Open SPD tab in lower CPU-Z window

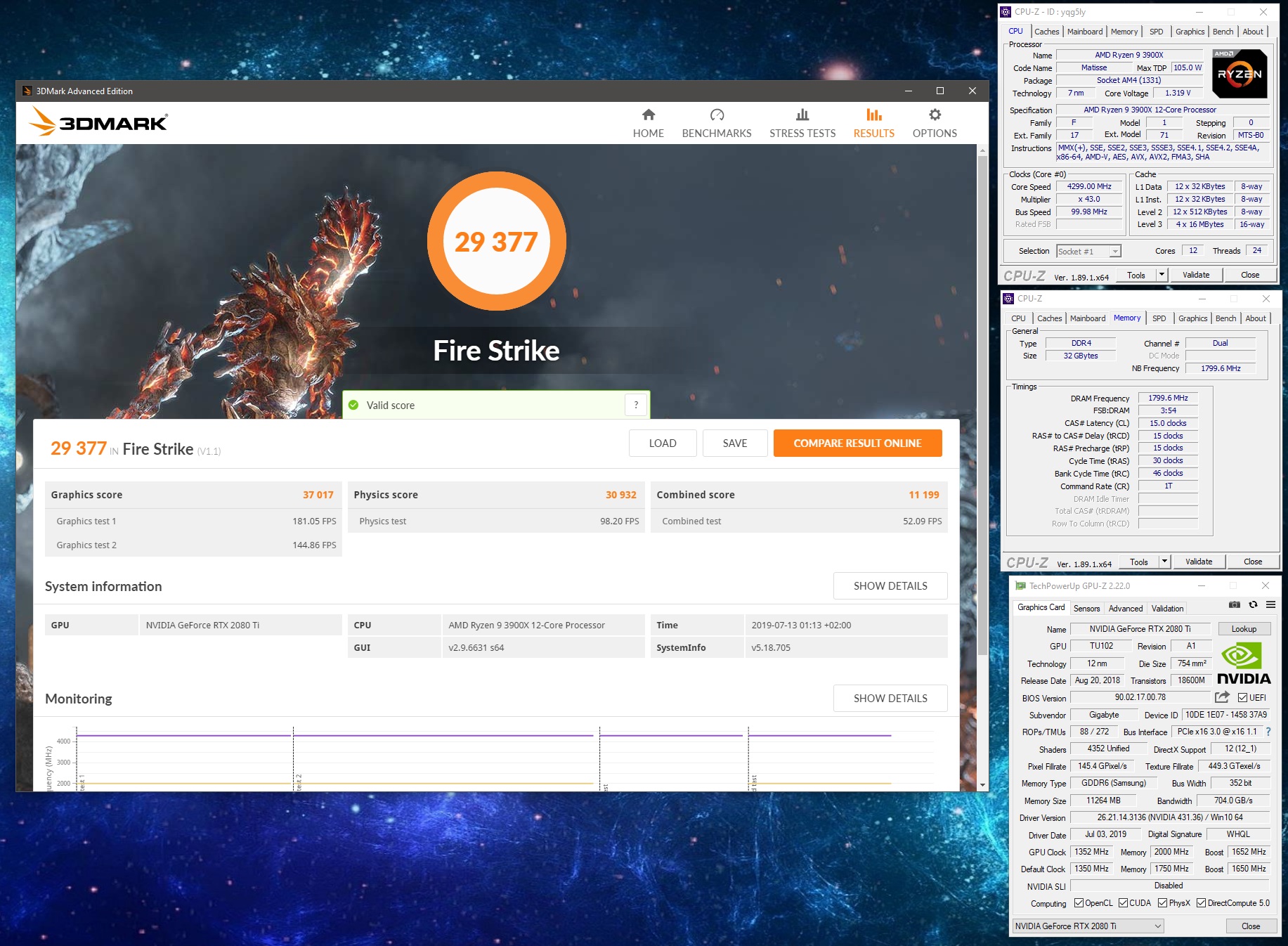pos(1159,318)
